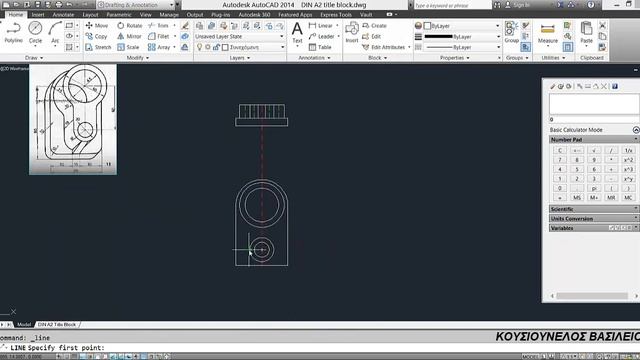Click the Fillet tool

coord(159,36)
